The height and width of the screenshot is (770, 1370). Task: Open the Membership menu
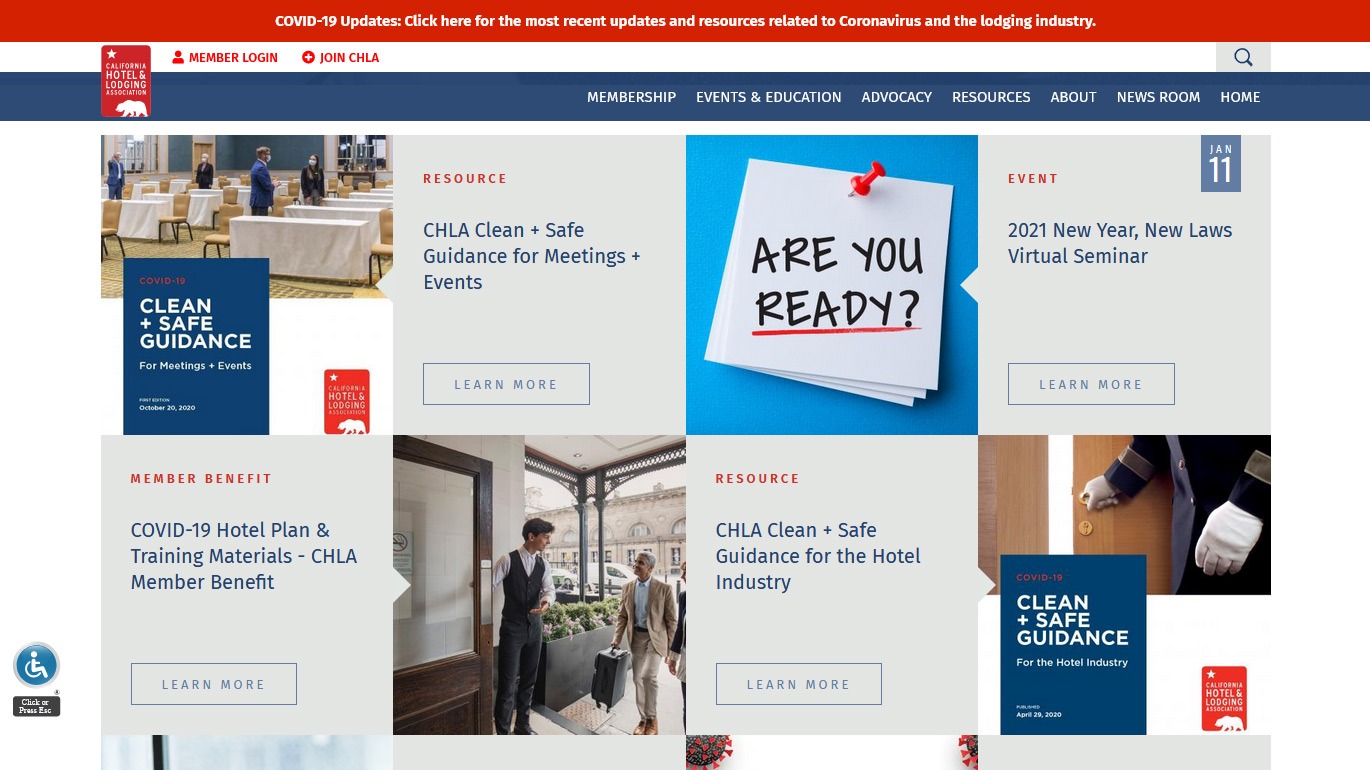631,97
